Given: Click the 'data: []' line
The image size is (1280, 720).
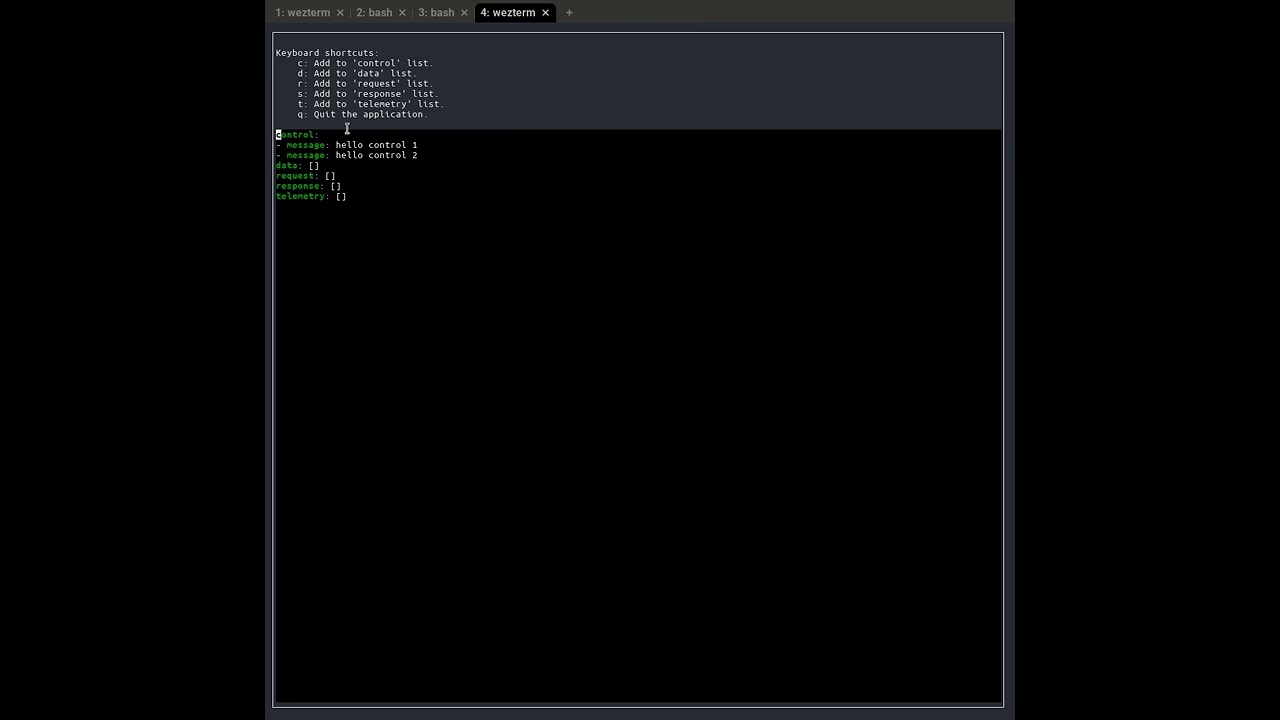Looking at the screenshot, I should pyautogui.click(x=298, y=166).
